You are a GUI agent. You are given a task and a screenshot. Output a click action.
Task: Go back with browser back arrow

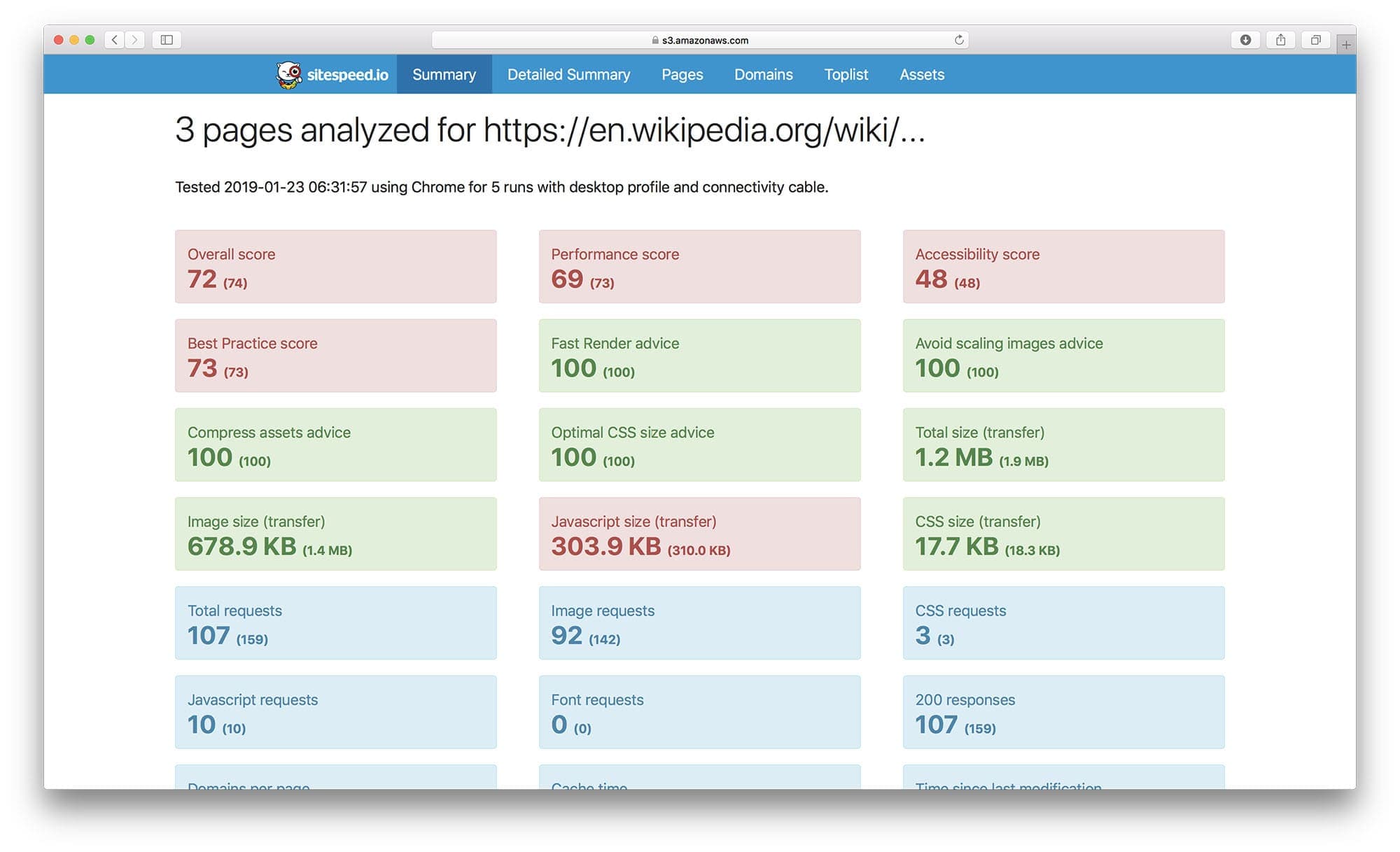(x=115, y=40)
